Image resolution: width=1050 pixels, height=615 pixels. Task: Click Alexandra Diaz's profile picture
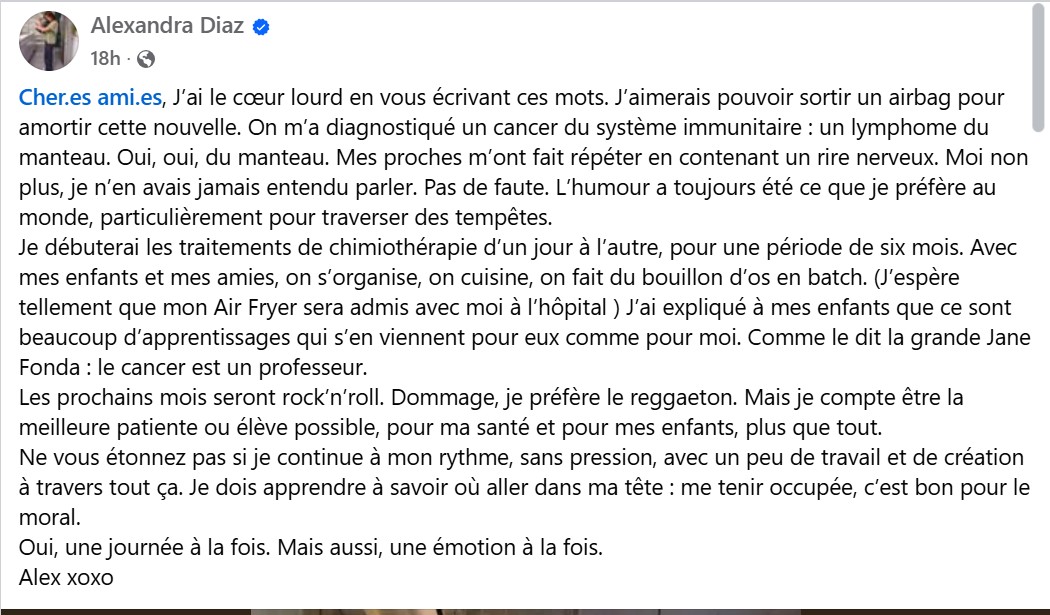48,41
